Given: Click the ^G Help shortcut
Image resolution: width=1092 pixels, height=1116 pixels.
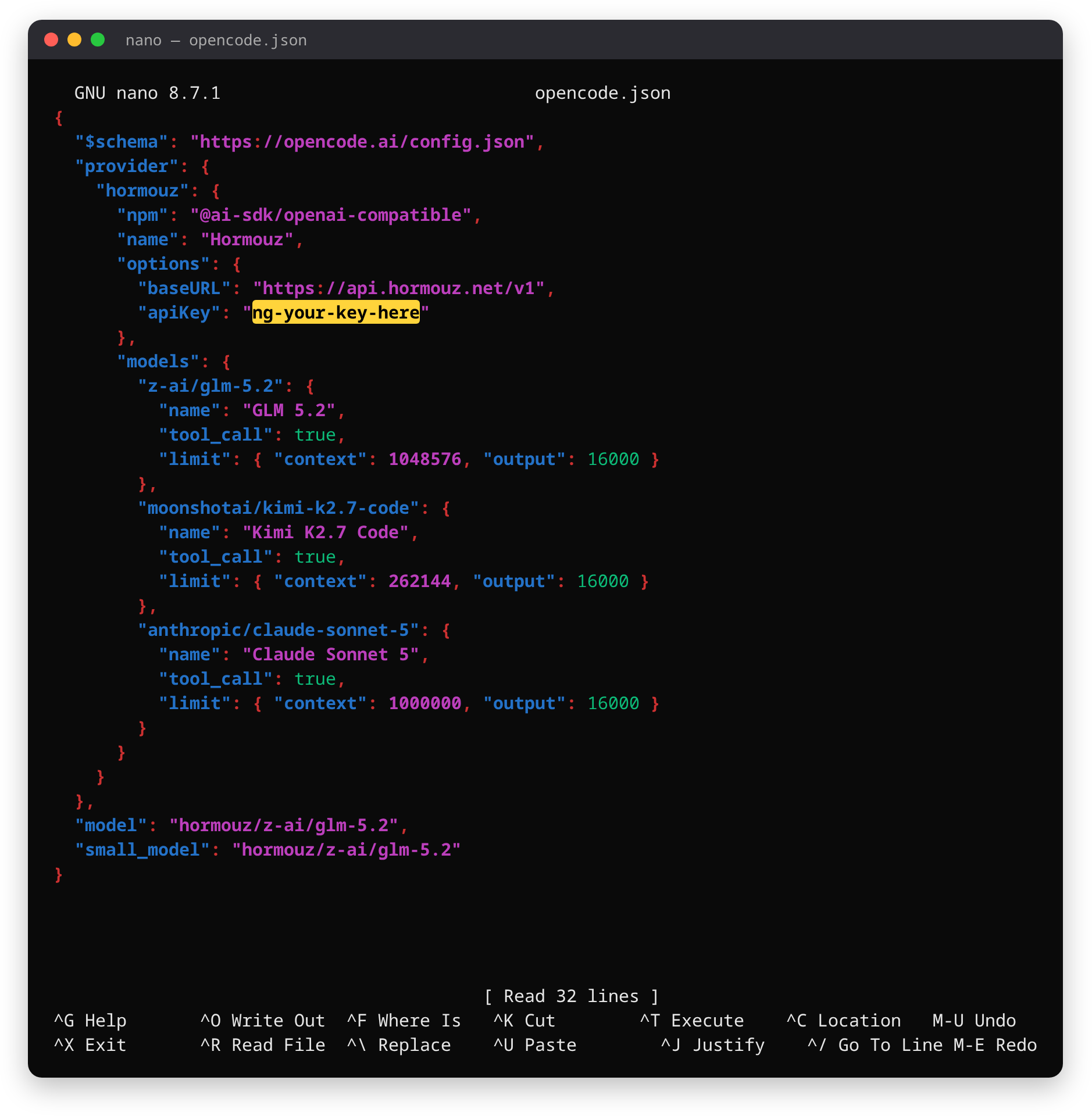Looking at the screenshot, I should [x=90, y=1020].
